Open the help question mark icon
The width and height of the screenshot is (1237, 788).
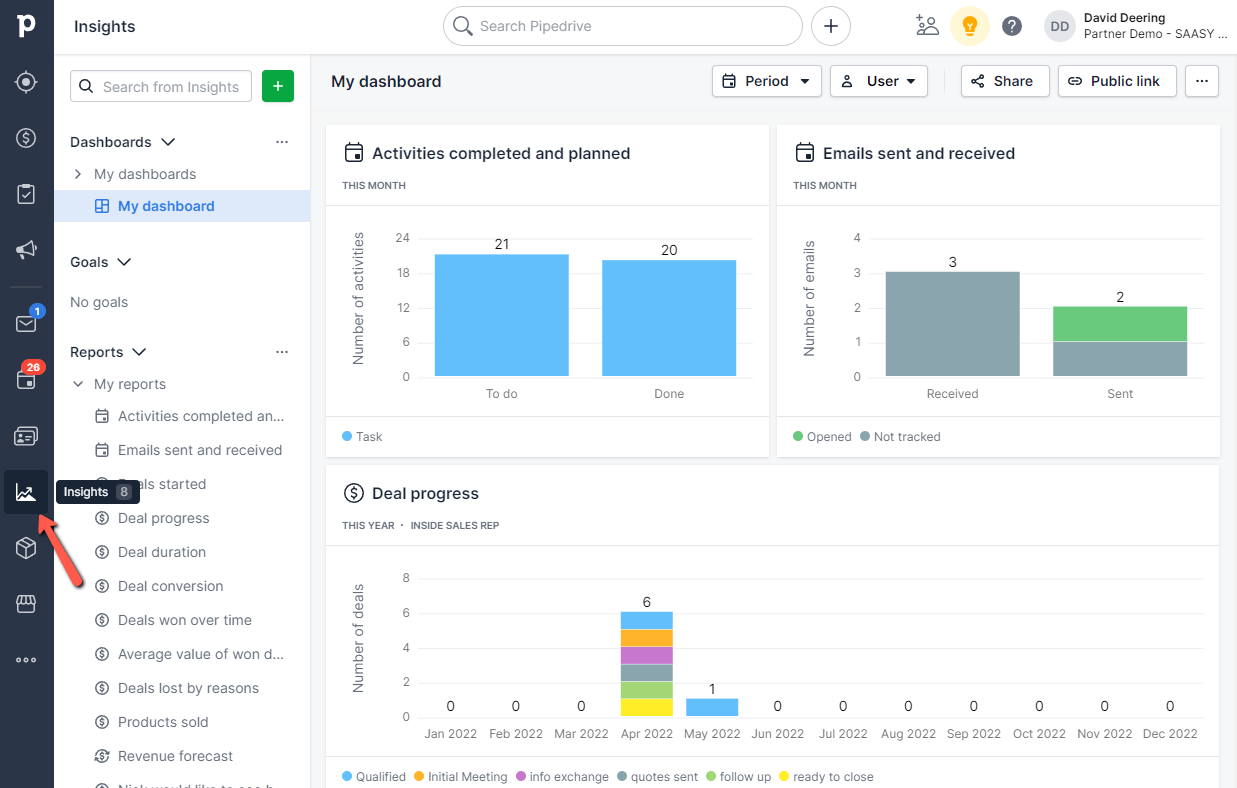click(1012, 26)
